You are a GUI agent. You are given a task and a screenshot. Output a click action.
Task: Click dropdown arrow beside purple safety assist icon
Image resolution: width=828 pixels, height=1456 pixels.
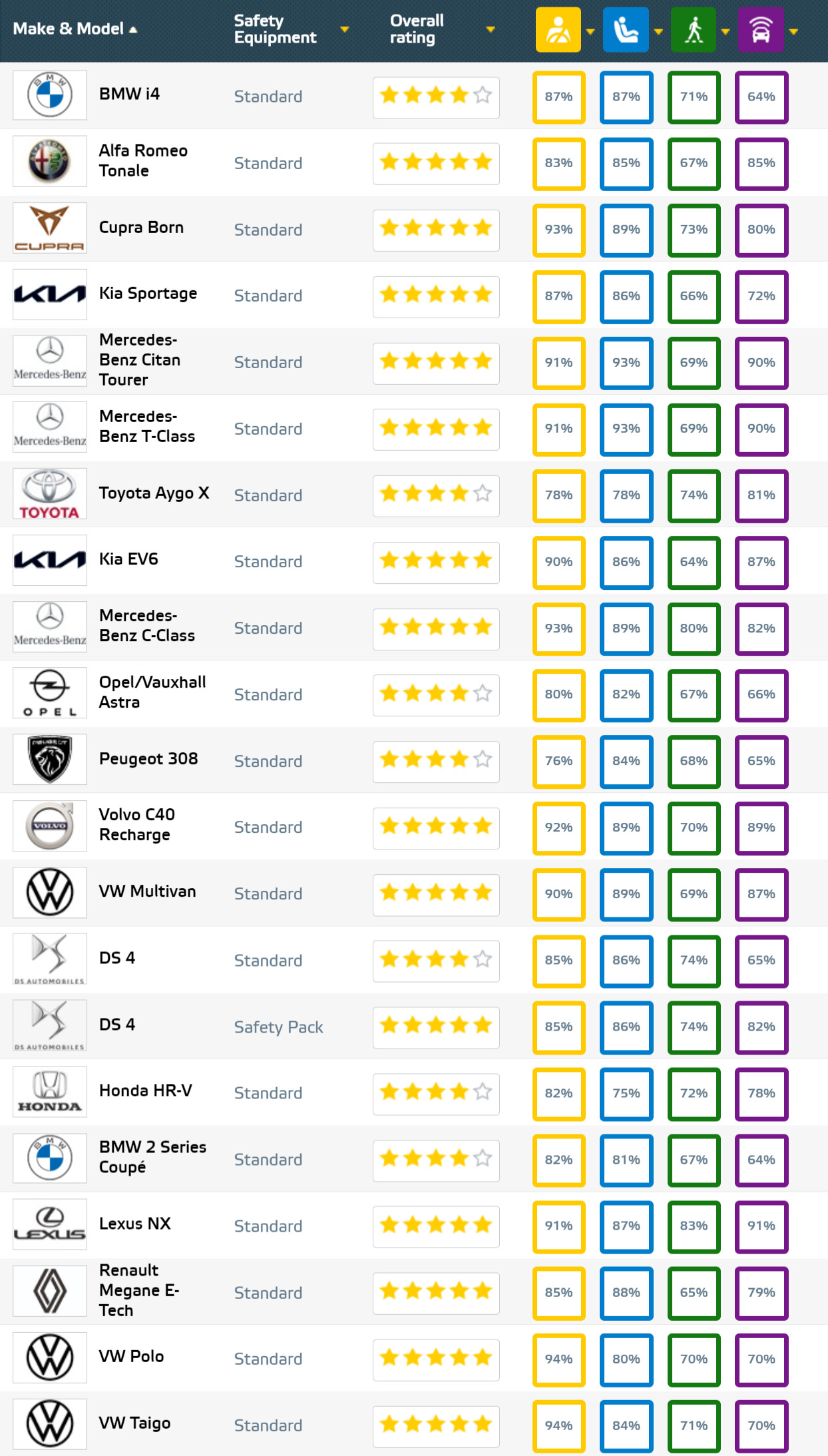(x=793, y=31)
